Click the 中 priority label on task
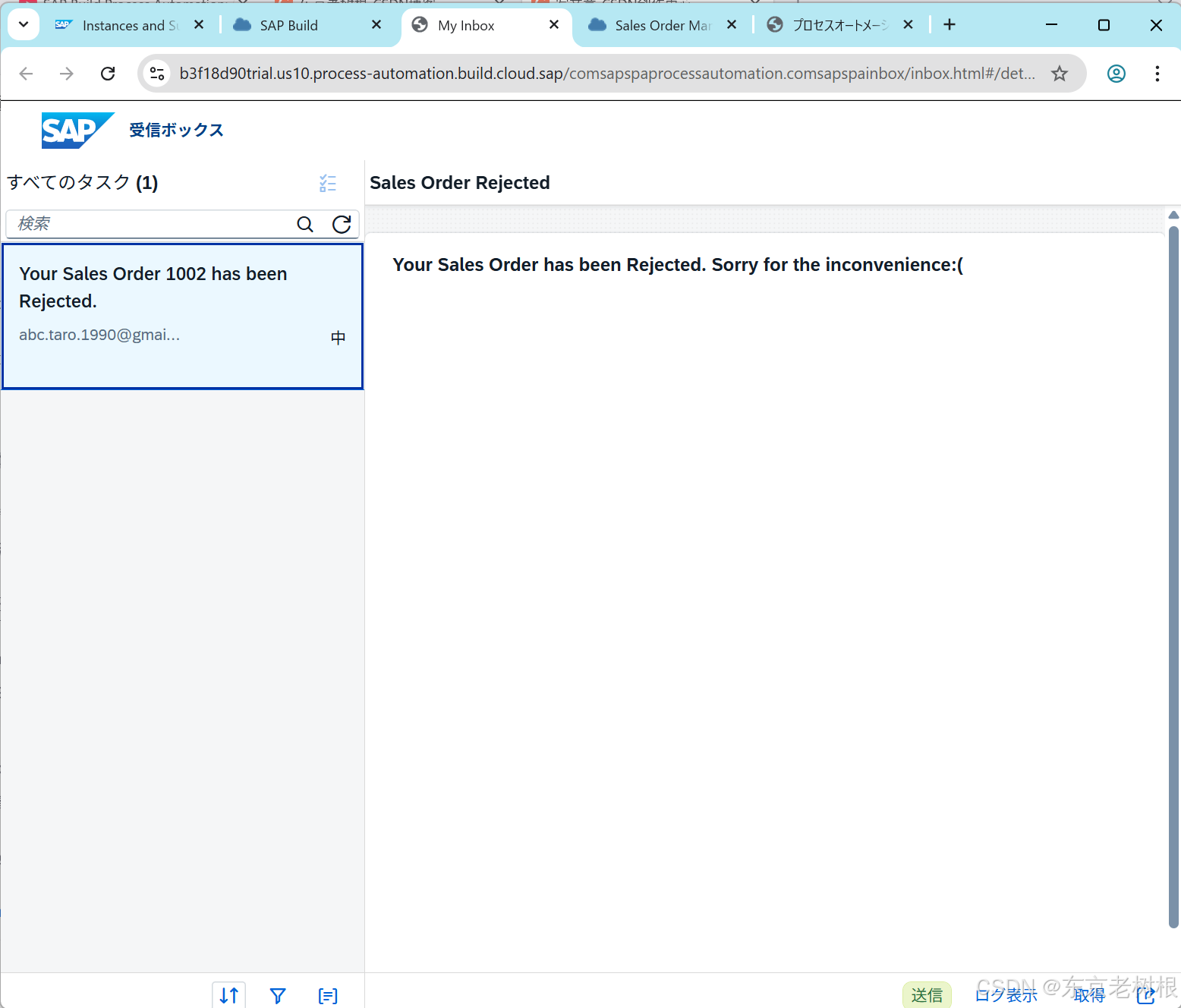This screenshot has width=1181, height=1008. 339,337
